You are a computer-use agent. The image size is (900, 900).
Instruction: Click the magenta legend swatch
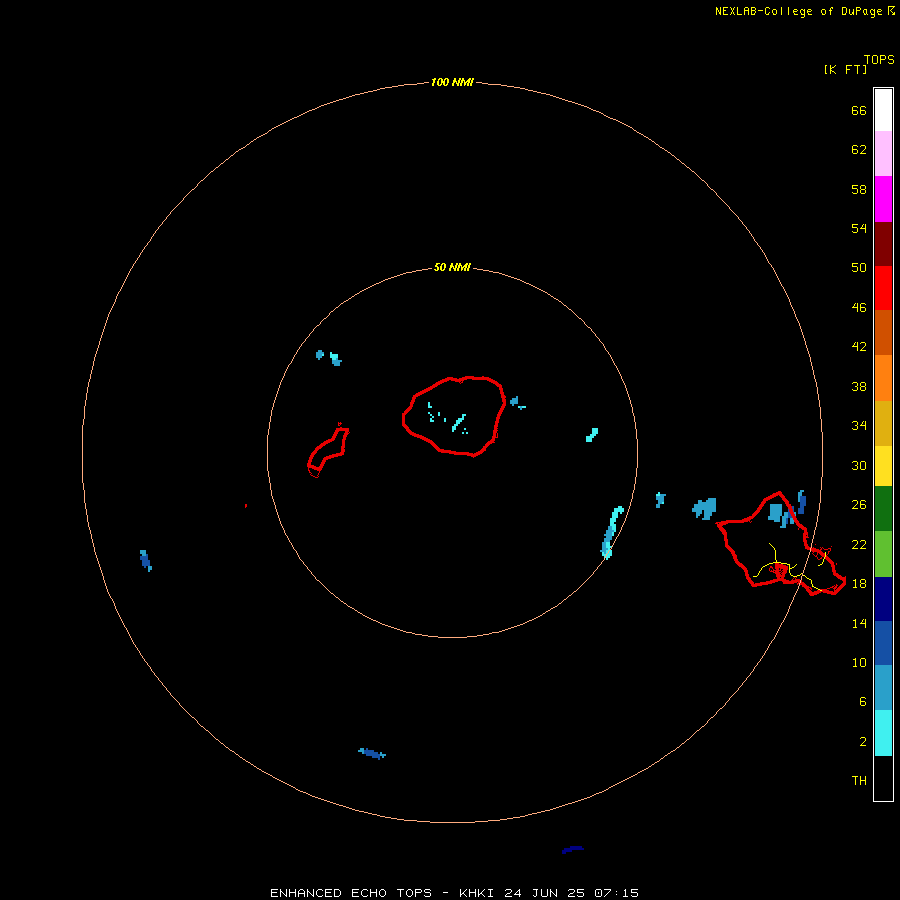[x=883, y=199]
